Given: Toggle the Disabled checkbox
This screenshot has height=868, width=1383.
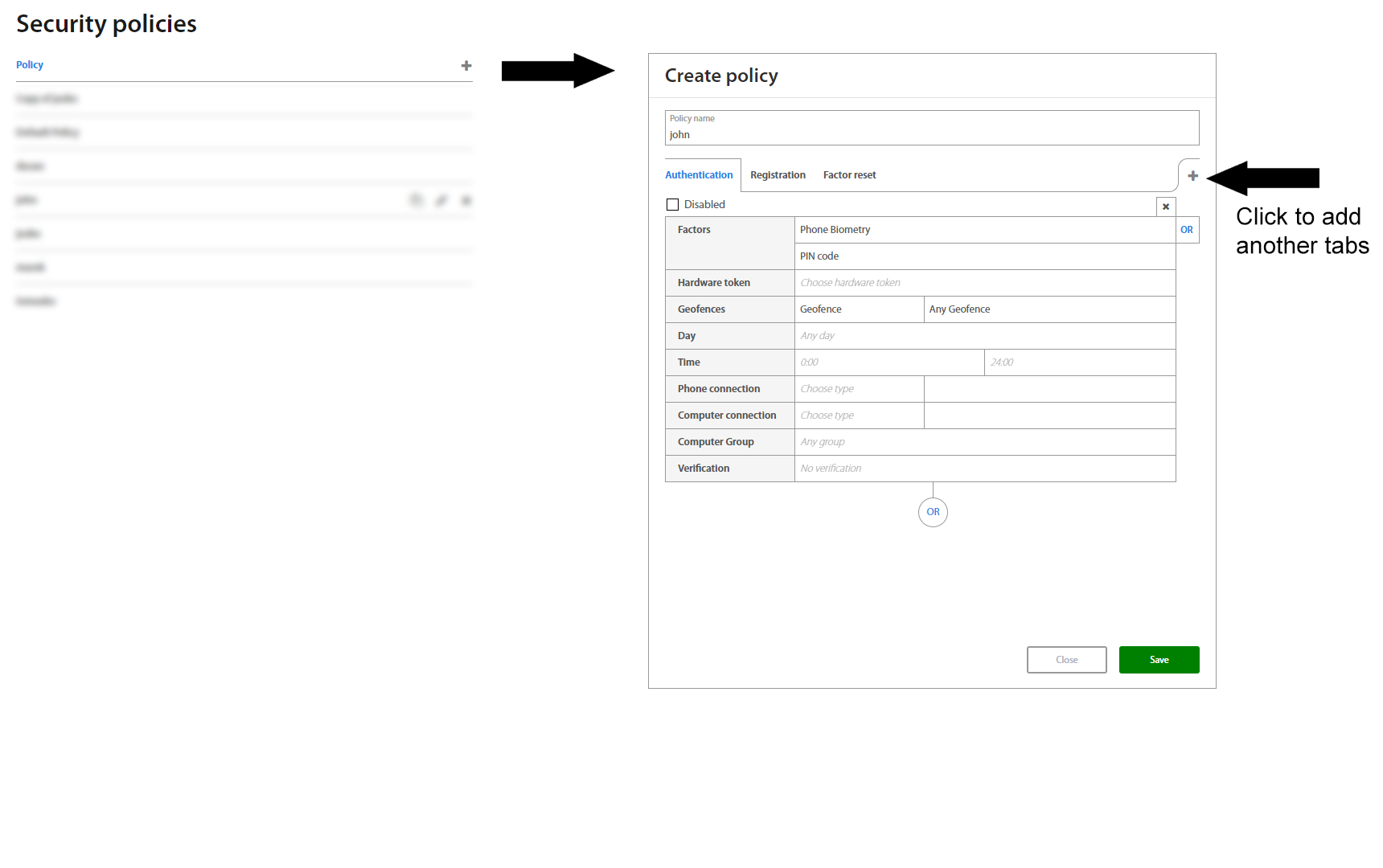Looking at the screenshot, I should click(x=673, y=205).
